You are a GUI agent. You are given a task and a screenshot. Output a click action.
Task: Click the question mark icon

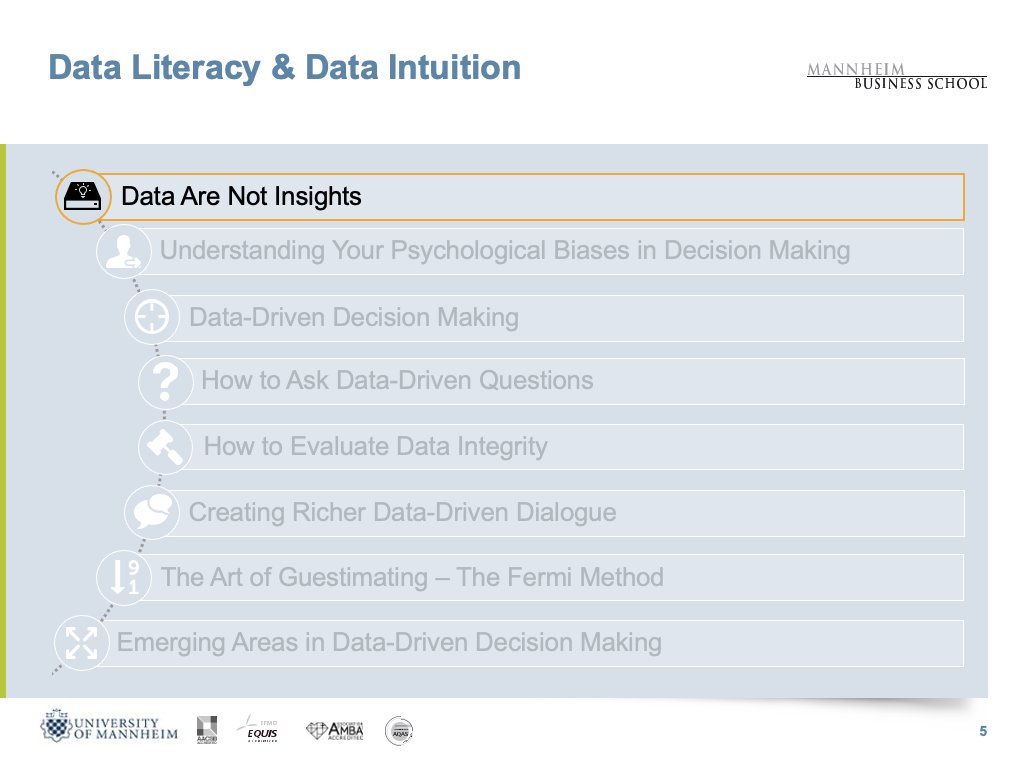tap(165, 381)
